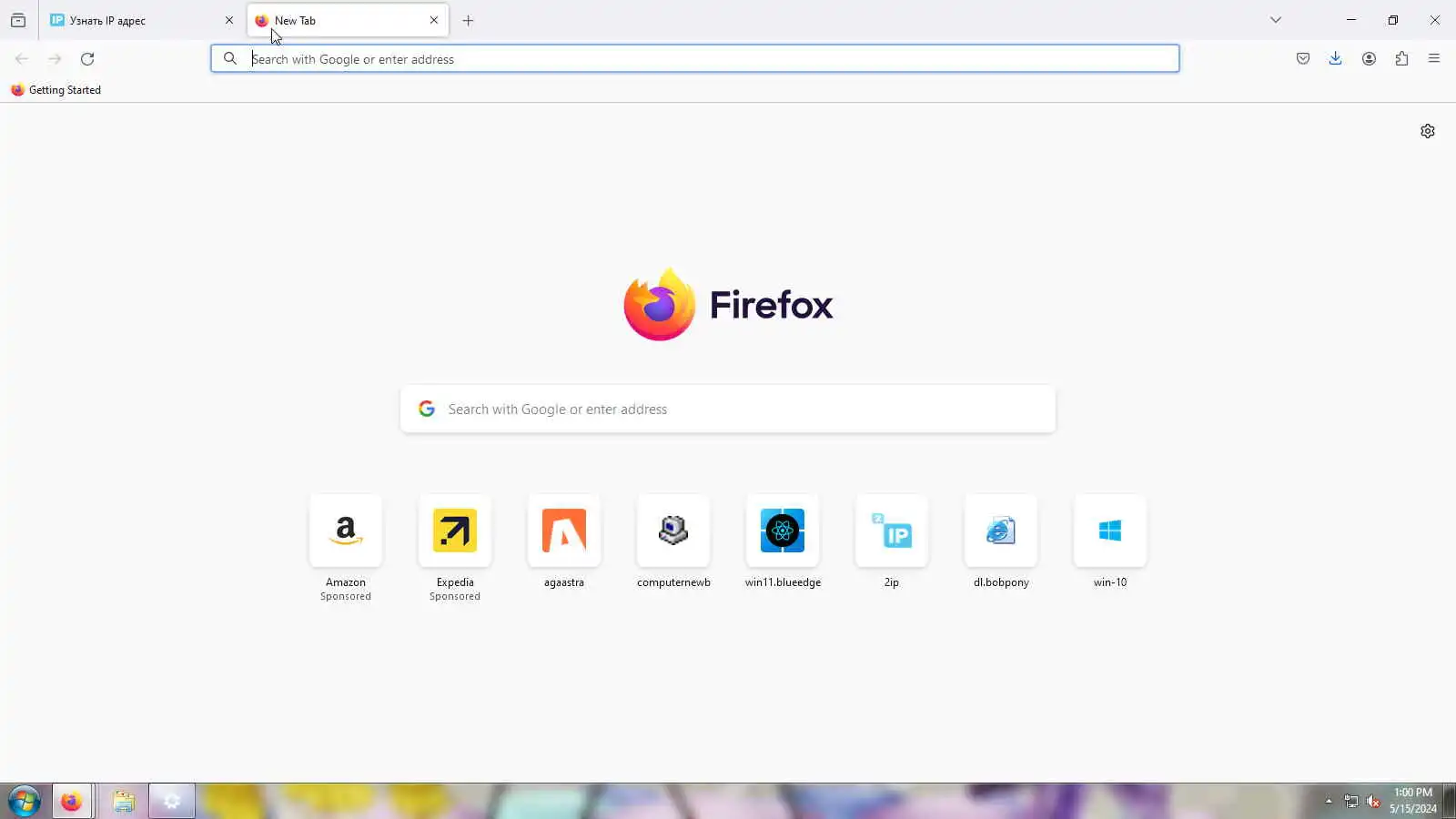
Task: Select the New Tab tab
Action: click(348, 20)
